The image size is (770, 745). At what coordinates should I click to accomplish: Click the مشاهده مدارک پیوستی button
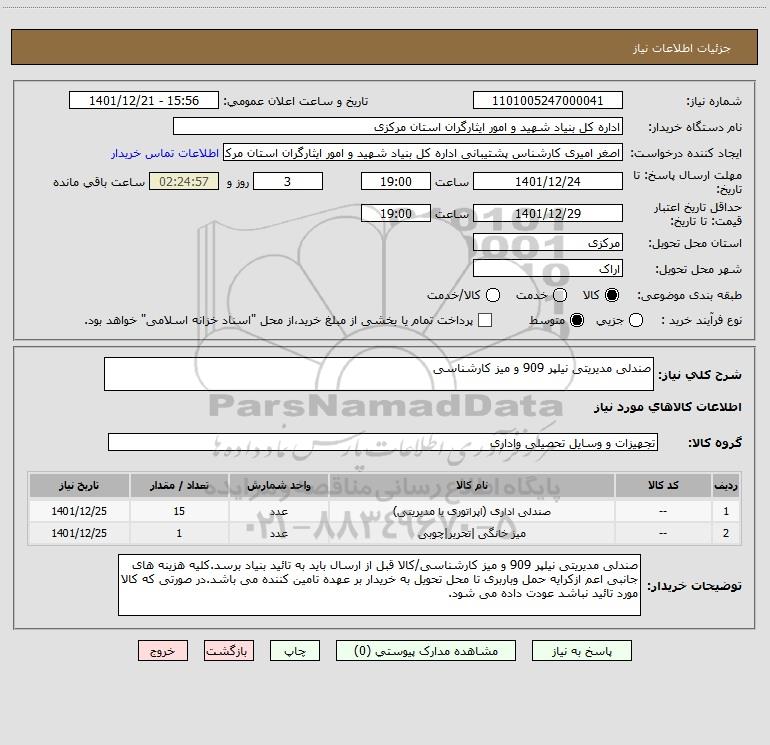pyautogui.click(x=426, y=651)
